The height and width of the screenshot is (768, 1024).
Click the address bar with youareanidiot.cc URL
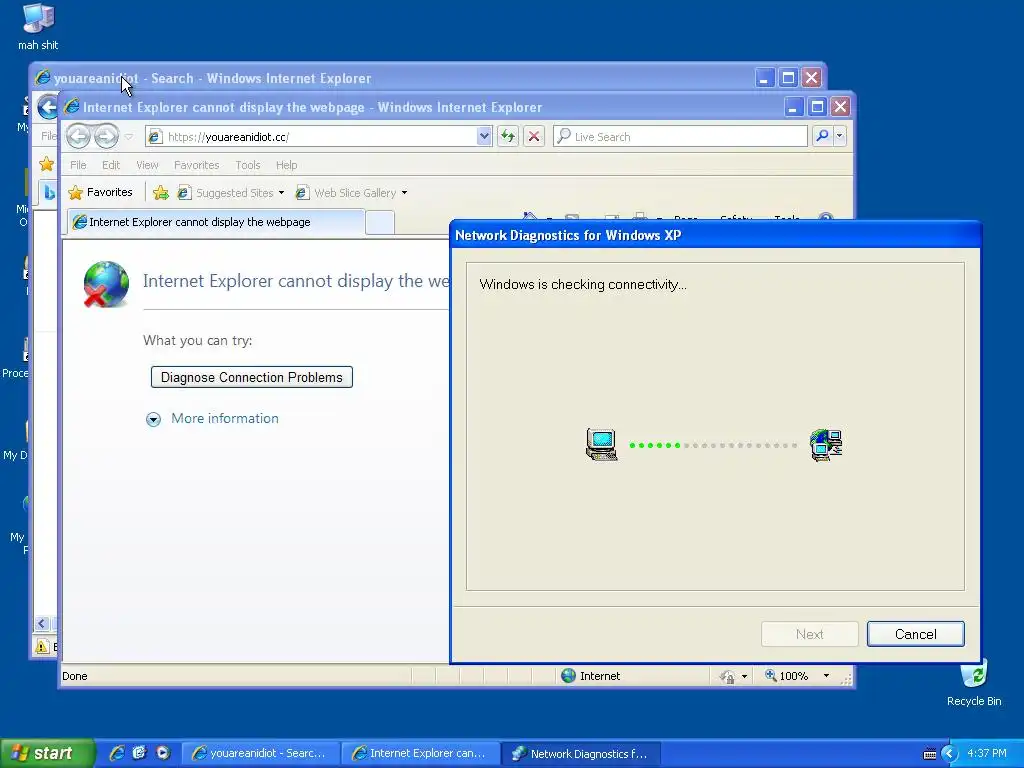[312, 136]
